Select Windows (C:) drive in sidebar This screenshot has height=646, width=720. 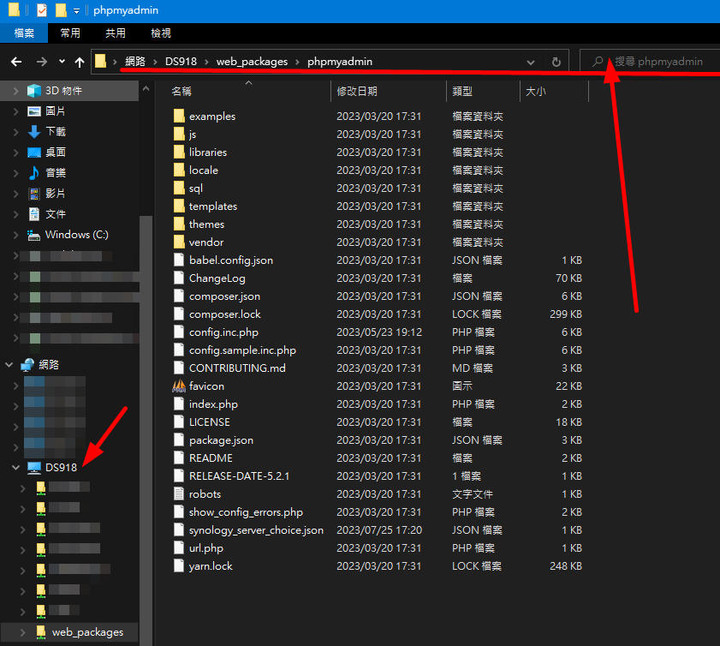(77, 235)
